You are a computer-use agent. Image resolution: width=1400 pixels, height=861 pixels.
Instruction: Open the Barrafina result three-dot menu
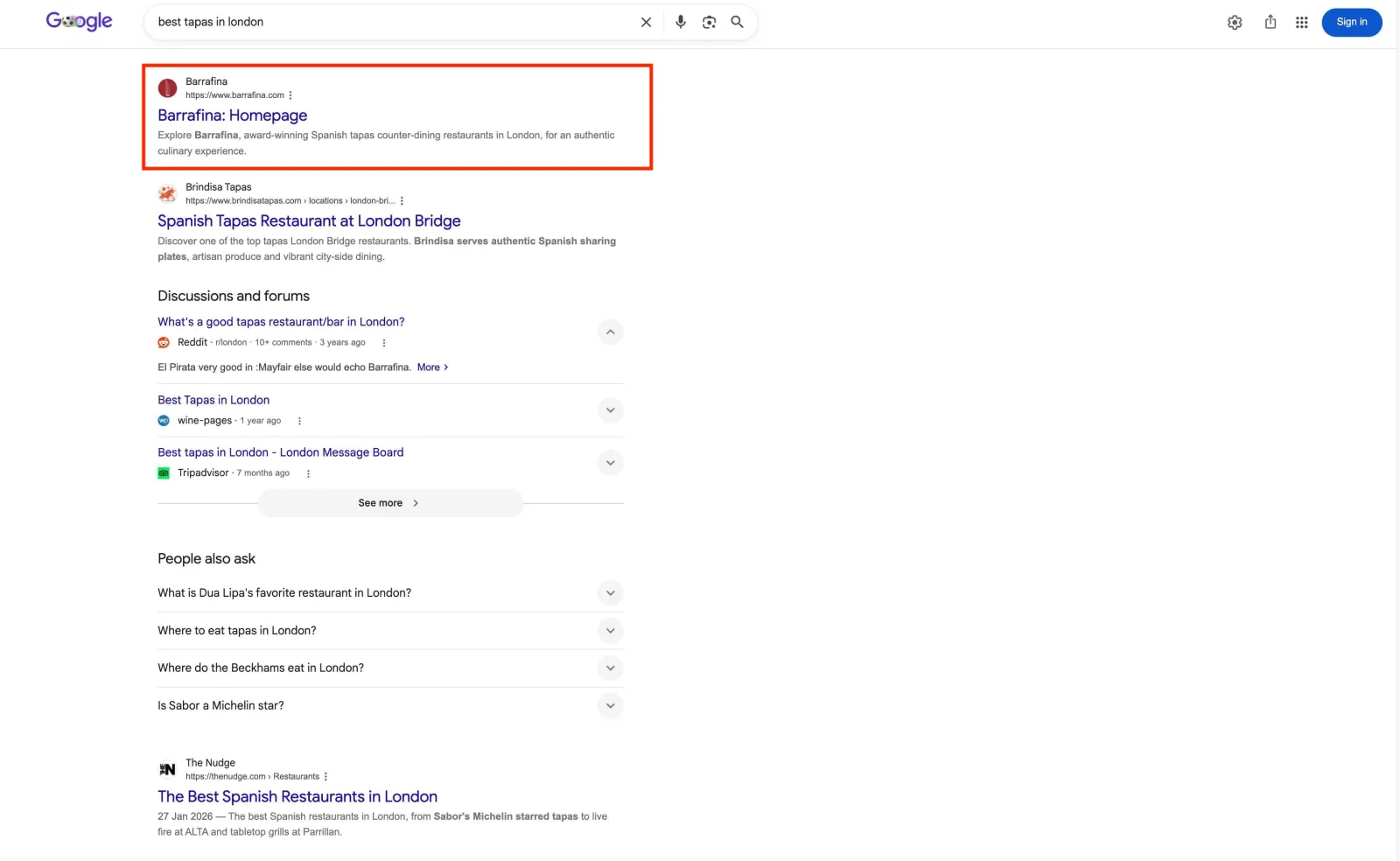(290, 95)
